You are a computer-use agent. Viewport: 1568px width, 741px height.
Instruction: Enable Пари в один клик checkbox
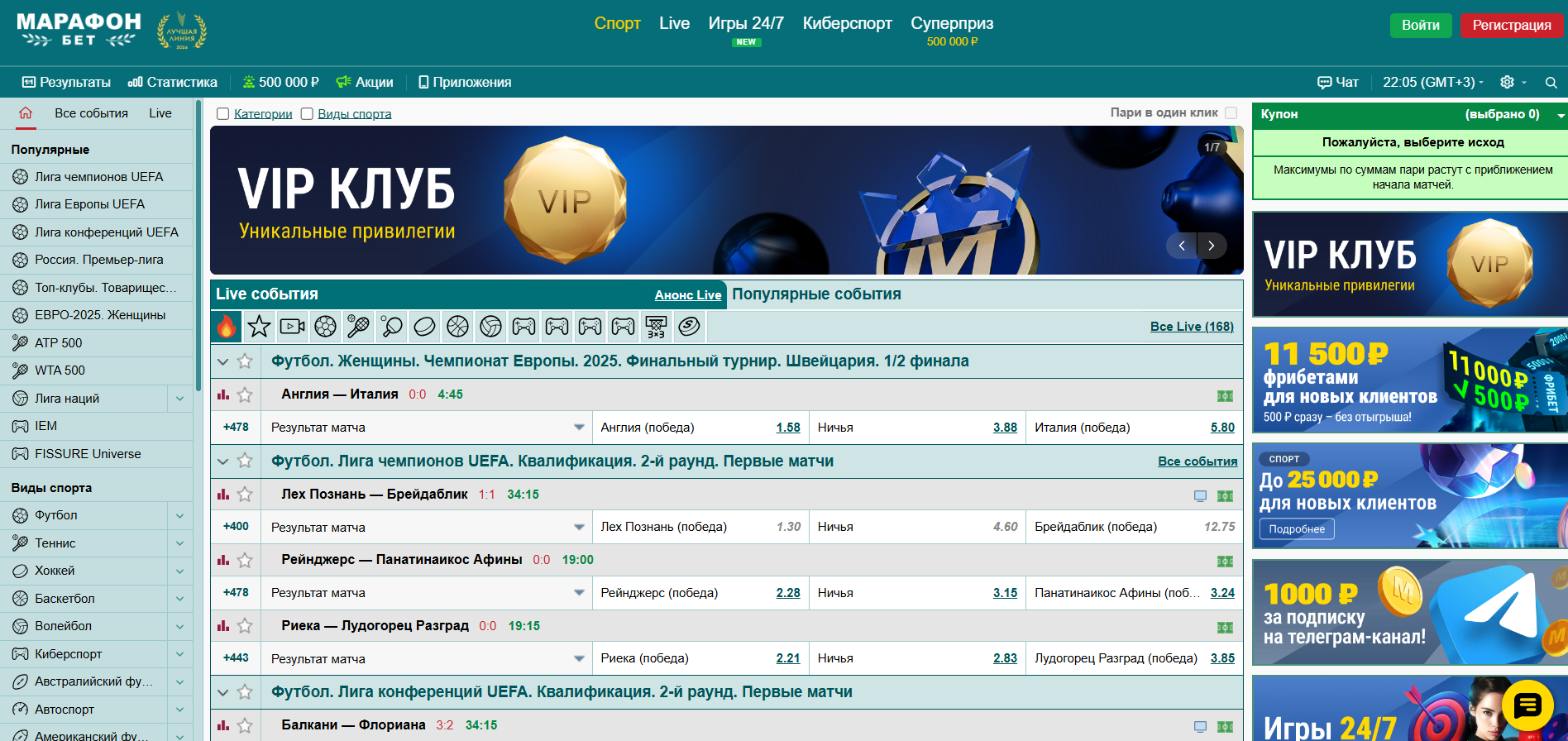1231,112
